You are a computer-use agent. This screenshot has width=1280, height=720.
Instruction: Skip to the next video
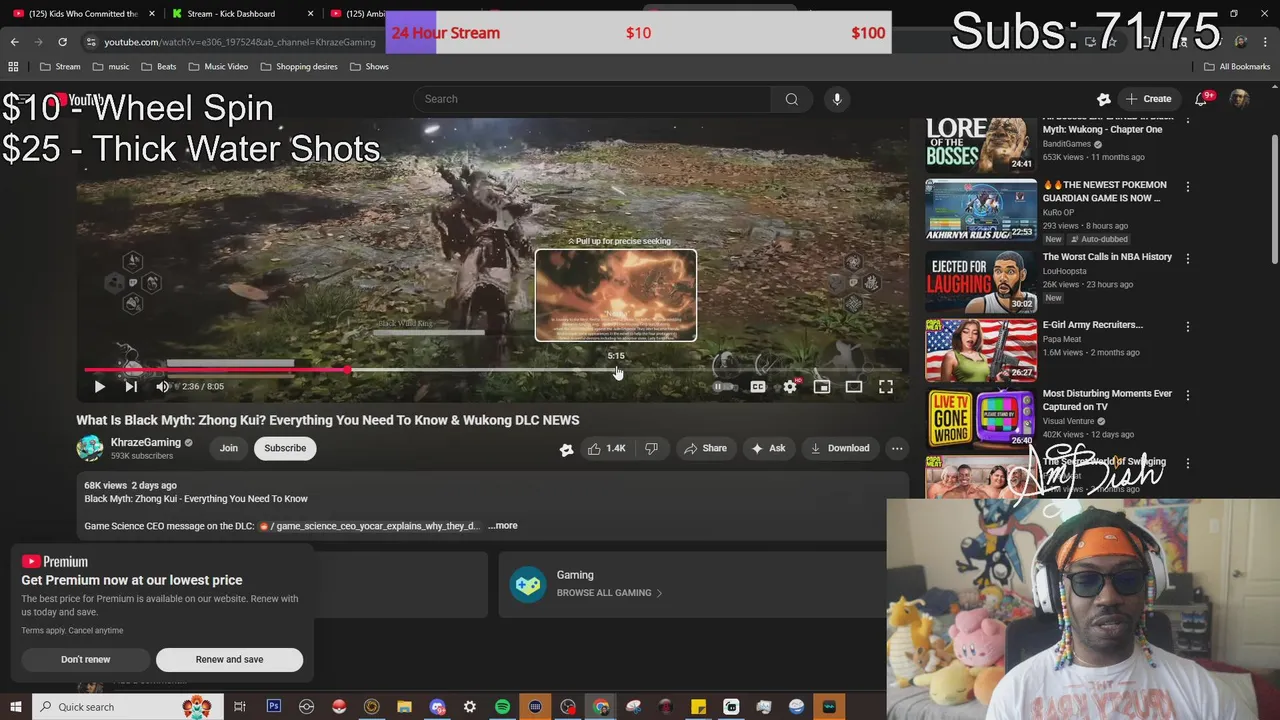pyautogui.click(x=131, y=387)
